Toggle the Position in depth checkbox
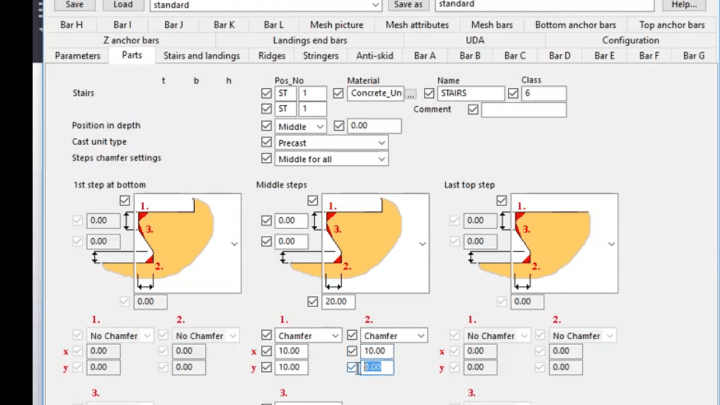The width and height of the screenshot is (720, 405). pyautogui.click(x=266, y=125)
